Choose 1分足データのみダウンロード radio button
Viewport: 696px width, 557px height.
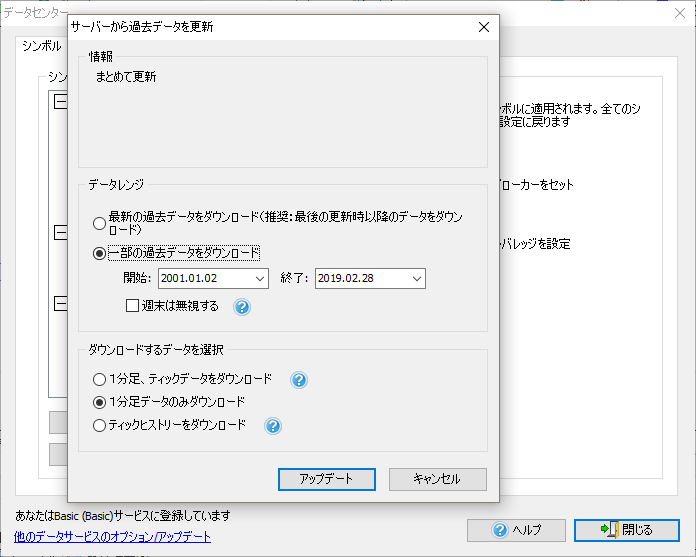(x=99, y=402)
